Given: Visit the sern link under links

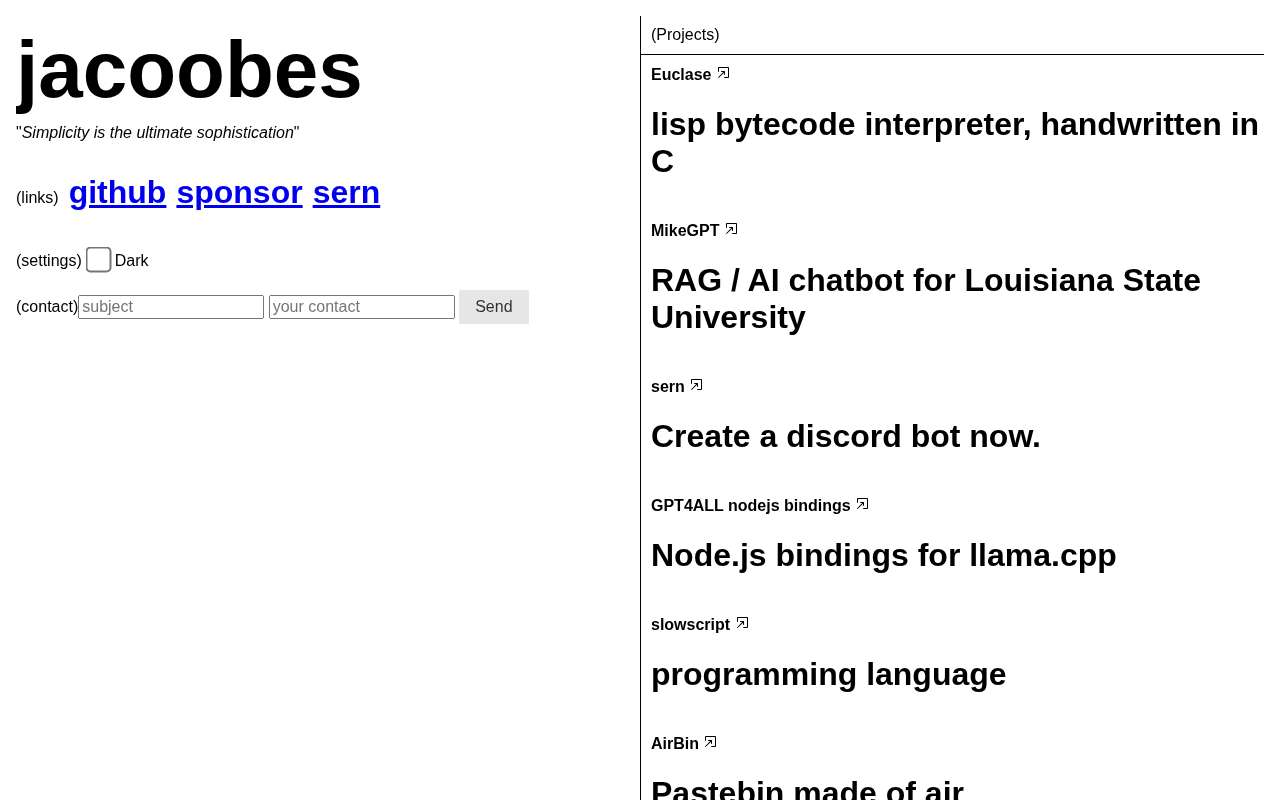Looking at the screenshot, I should (x=346, y=192).
